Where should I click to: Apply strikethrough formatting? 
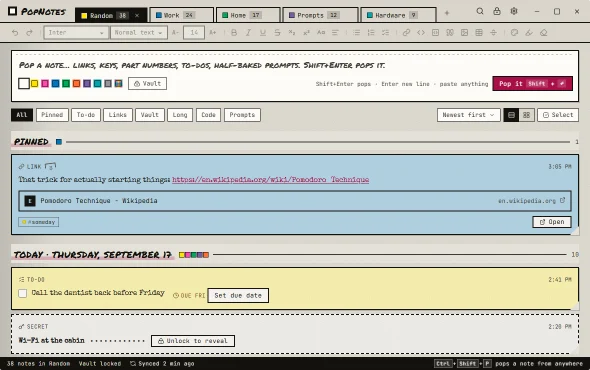pyautogui.click(x=277, y=33)
